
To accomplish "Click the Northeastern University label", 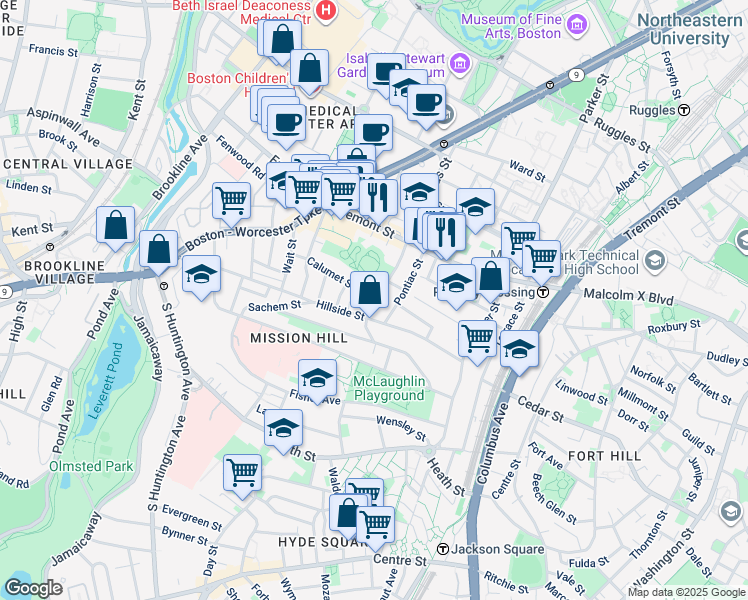I will tap(689, 29).
